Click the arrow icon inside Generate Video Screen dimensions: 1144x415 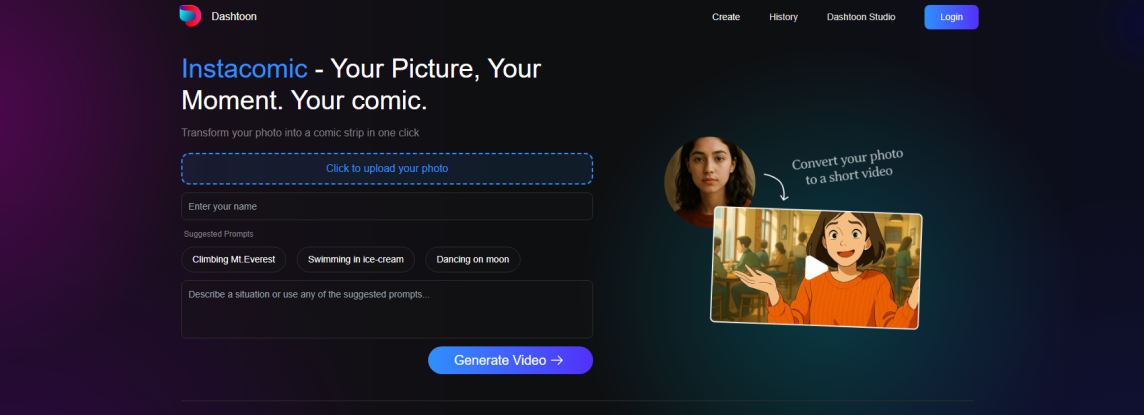tap(557, 360)
